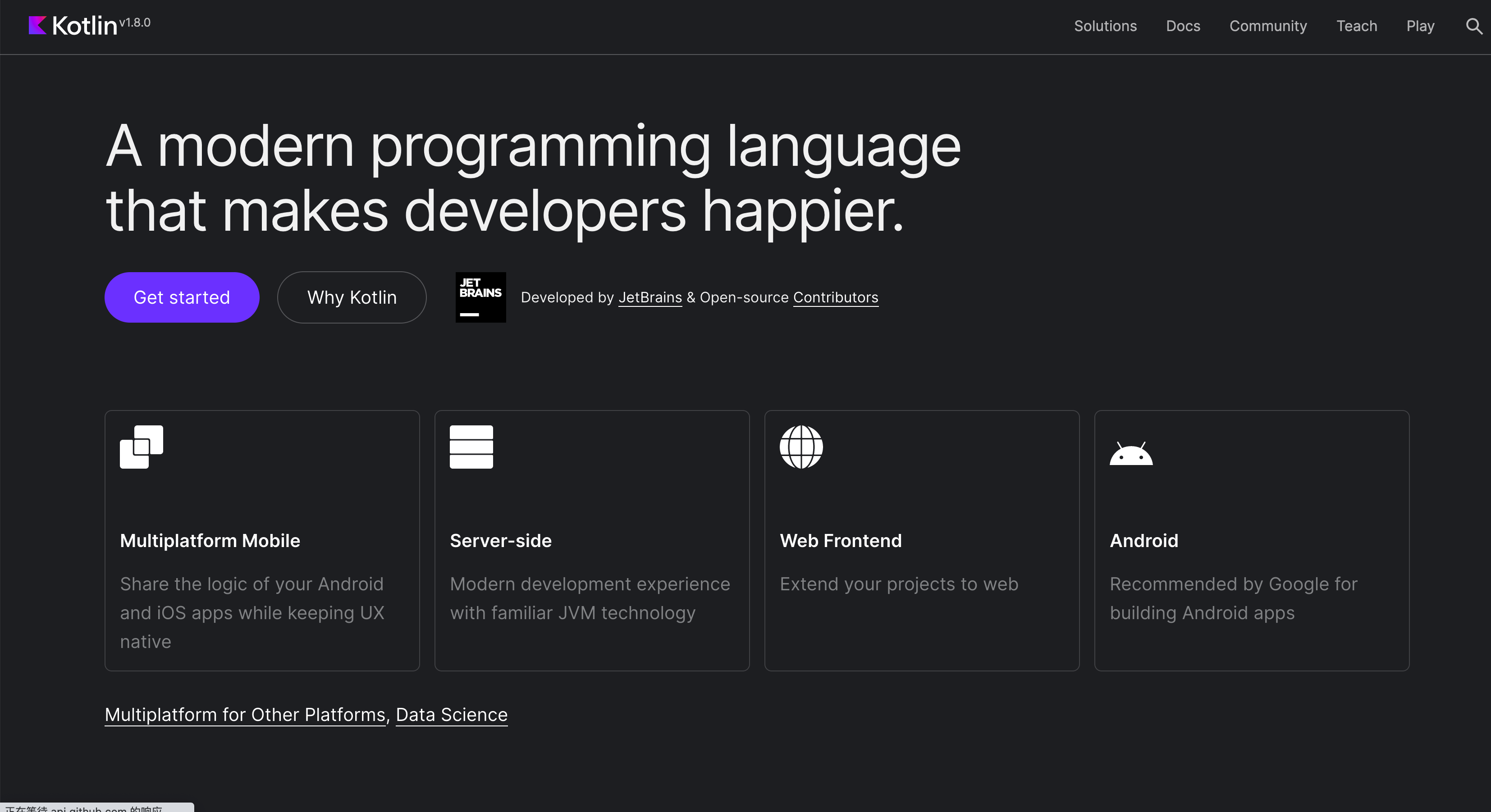The image size is (1491, 812).
Task: Click the v1.8.0 version label
Action: [x=135, y=23]
